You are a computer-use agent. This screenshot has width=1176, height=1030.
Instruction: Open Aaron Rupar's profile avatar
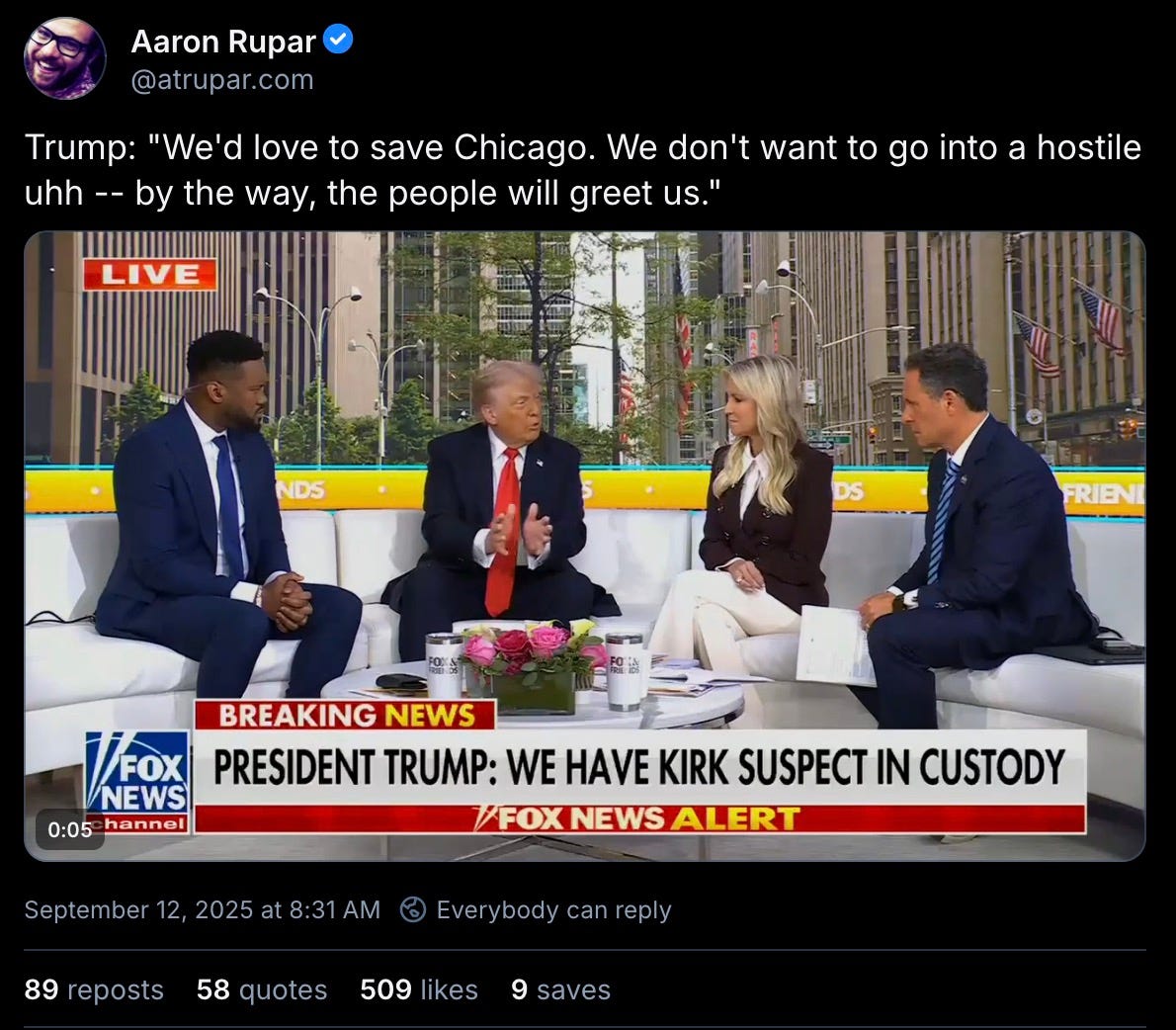(64, 58)
